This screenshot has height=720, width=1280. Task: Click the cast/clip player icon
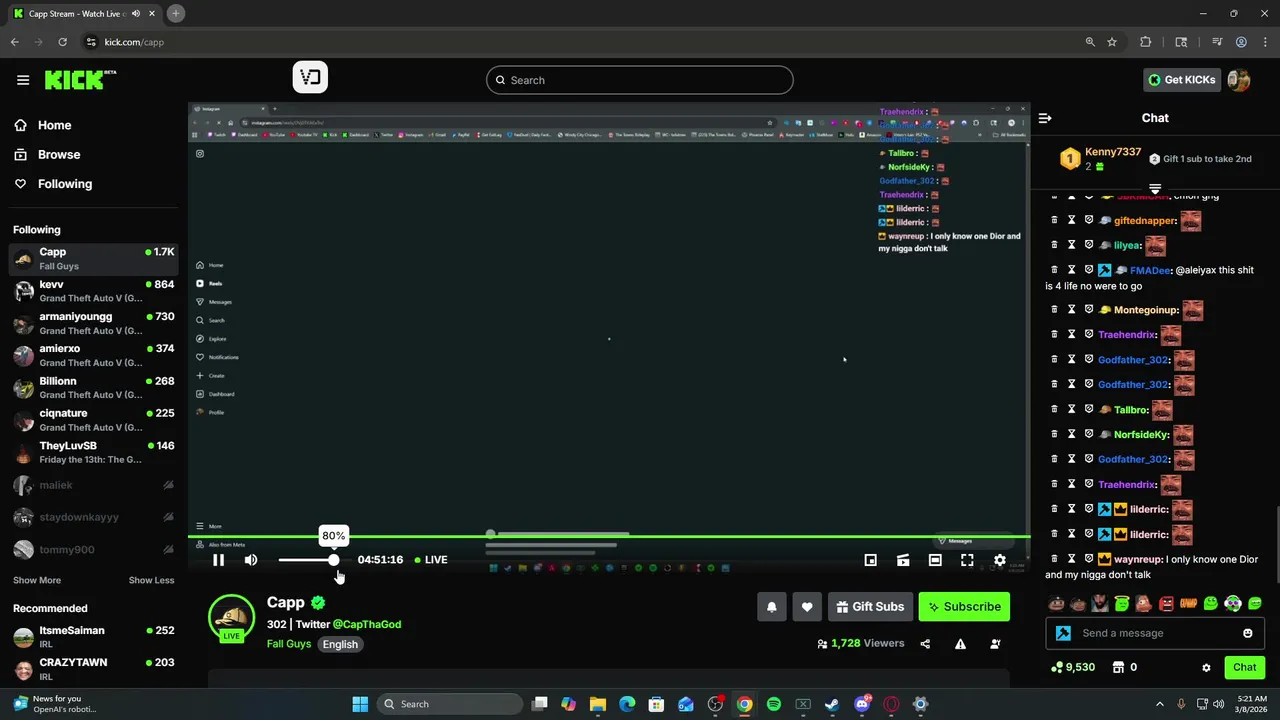(x=903, y=560)
